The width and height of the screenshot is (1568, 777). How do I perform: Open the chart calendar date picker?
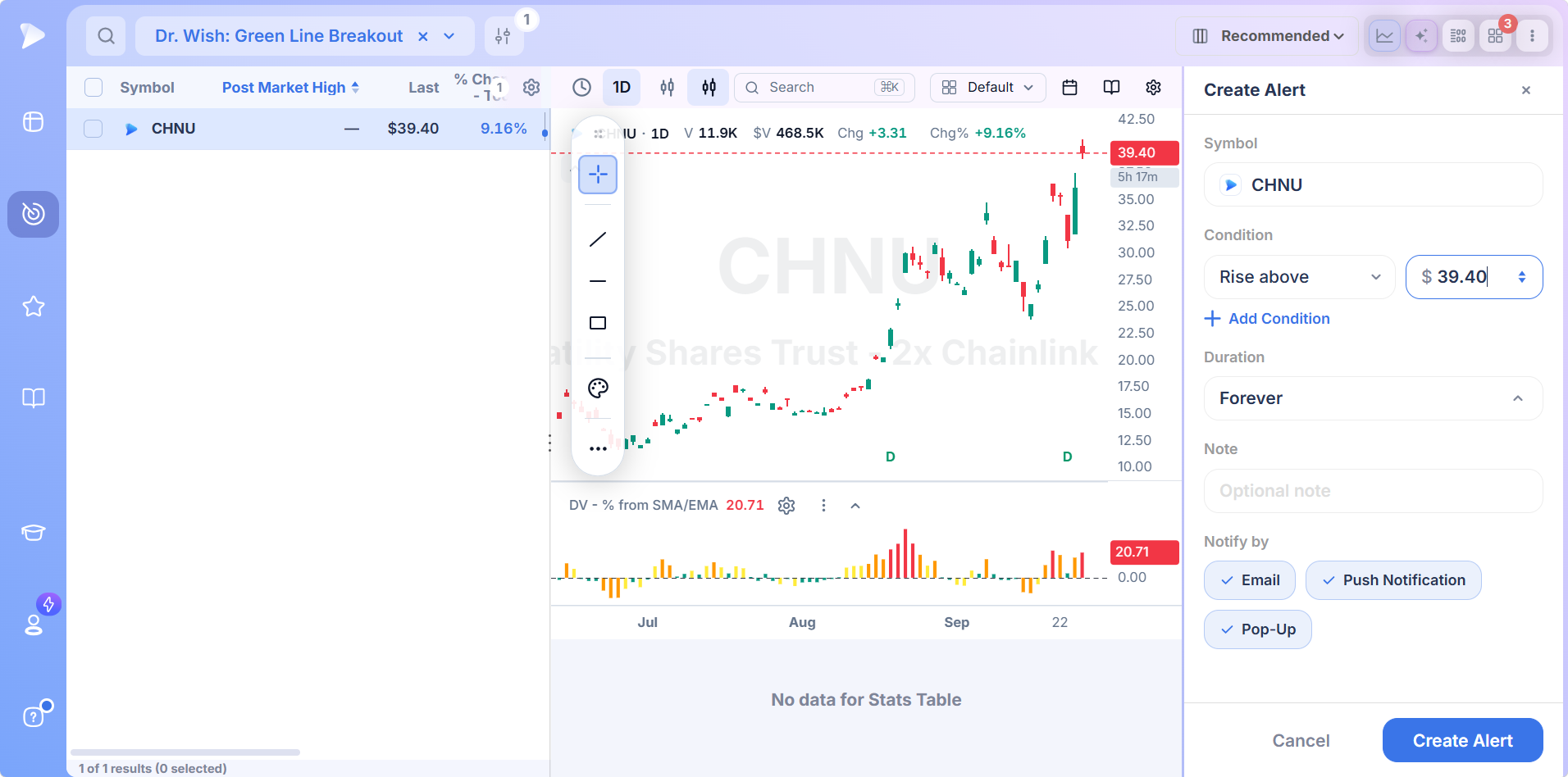click(x=1069, y=87)
